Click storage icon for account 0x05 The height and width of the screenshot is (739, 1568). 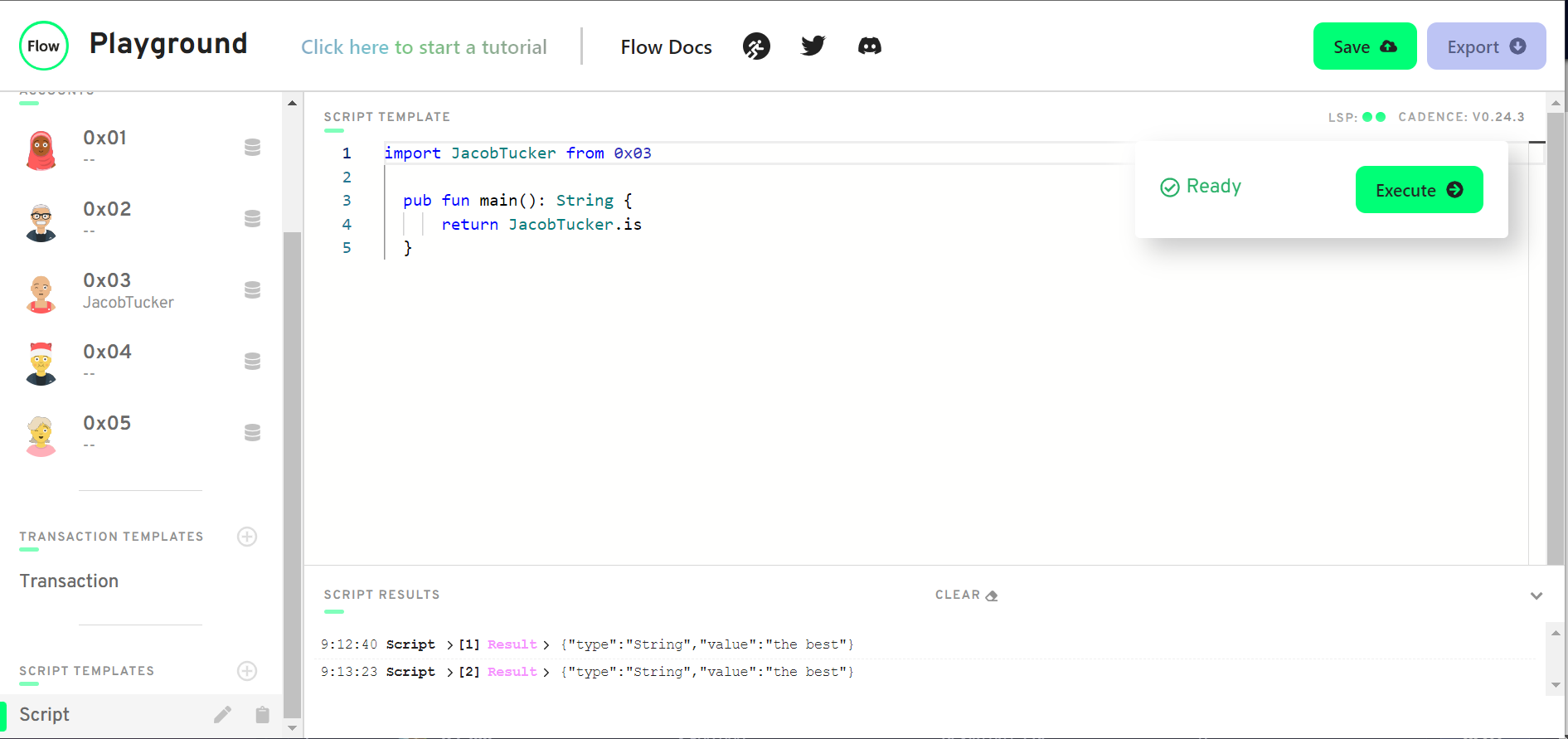click(x=253, y=432)
